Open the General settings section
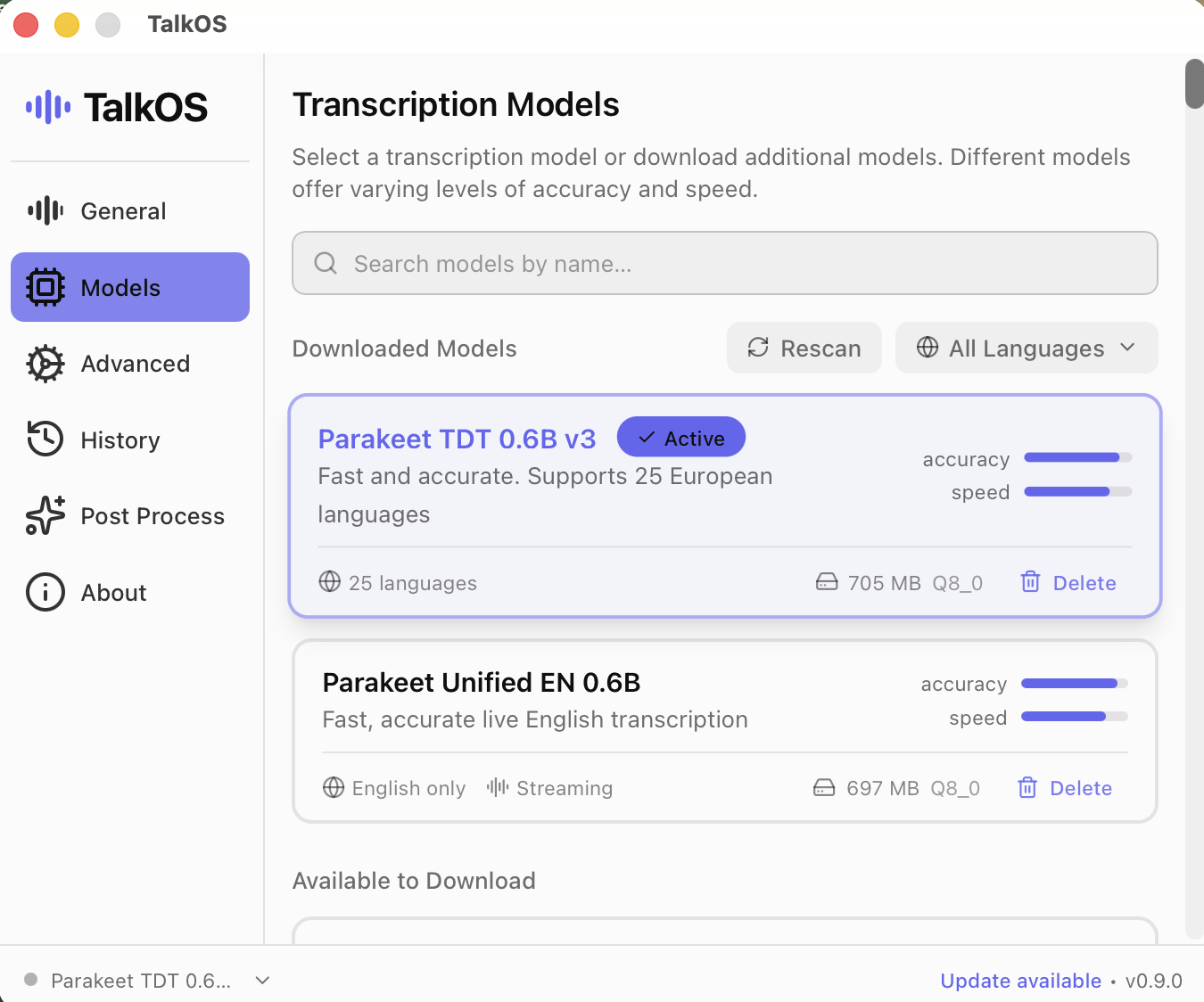The image size is (1204, 1002). pyautogui.click(x=130, y=211)
